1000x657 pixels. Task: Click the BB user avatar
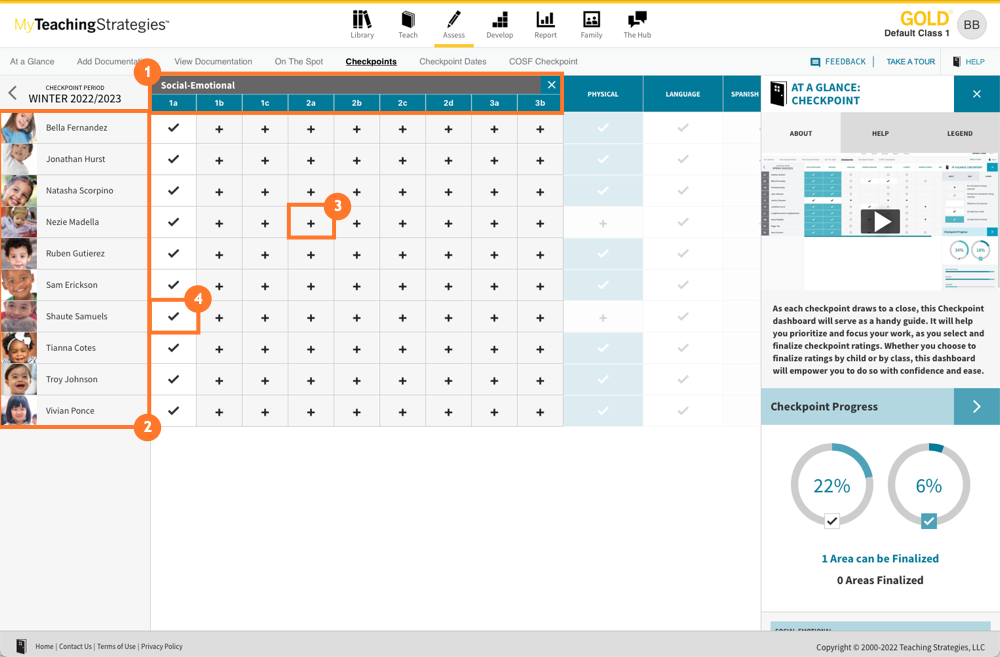pyautogui.click(x=971, y=25)
